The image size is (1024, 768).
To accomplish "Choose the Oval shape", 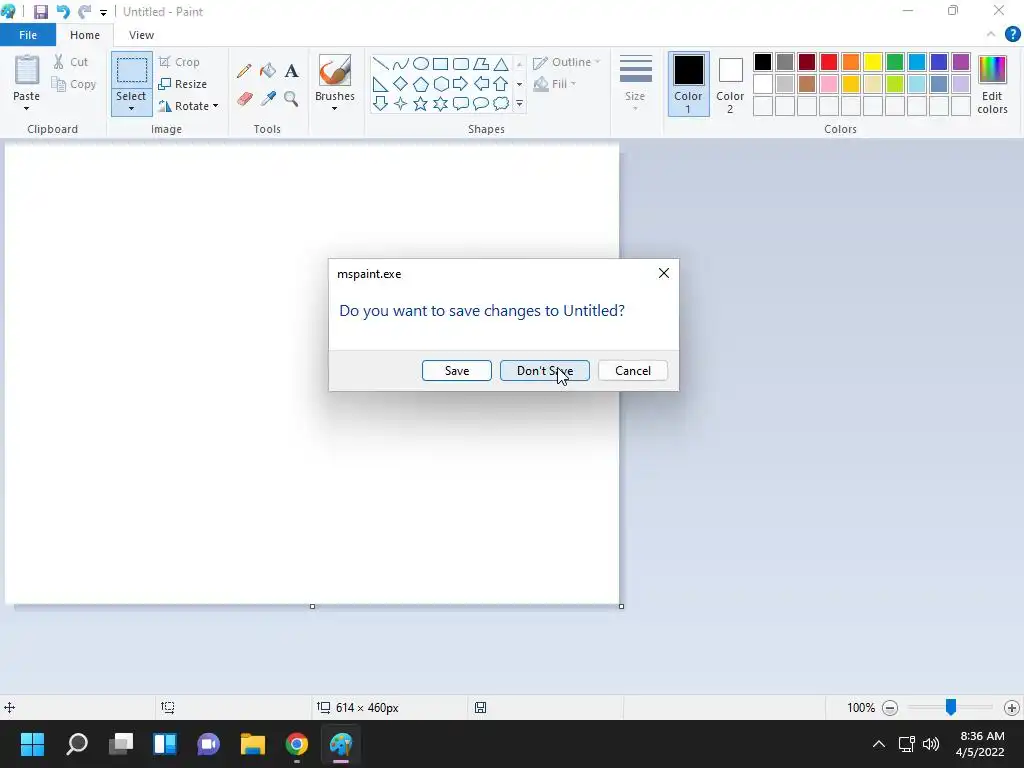I will click(421, 64).
